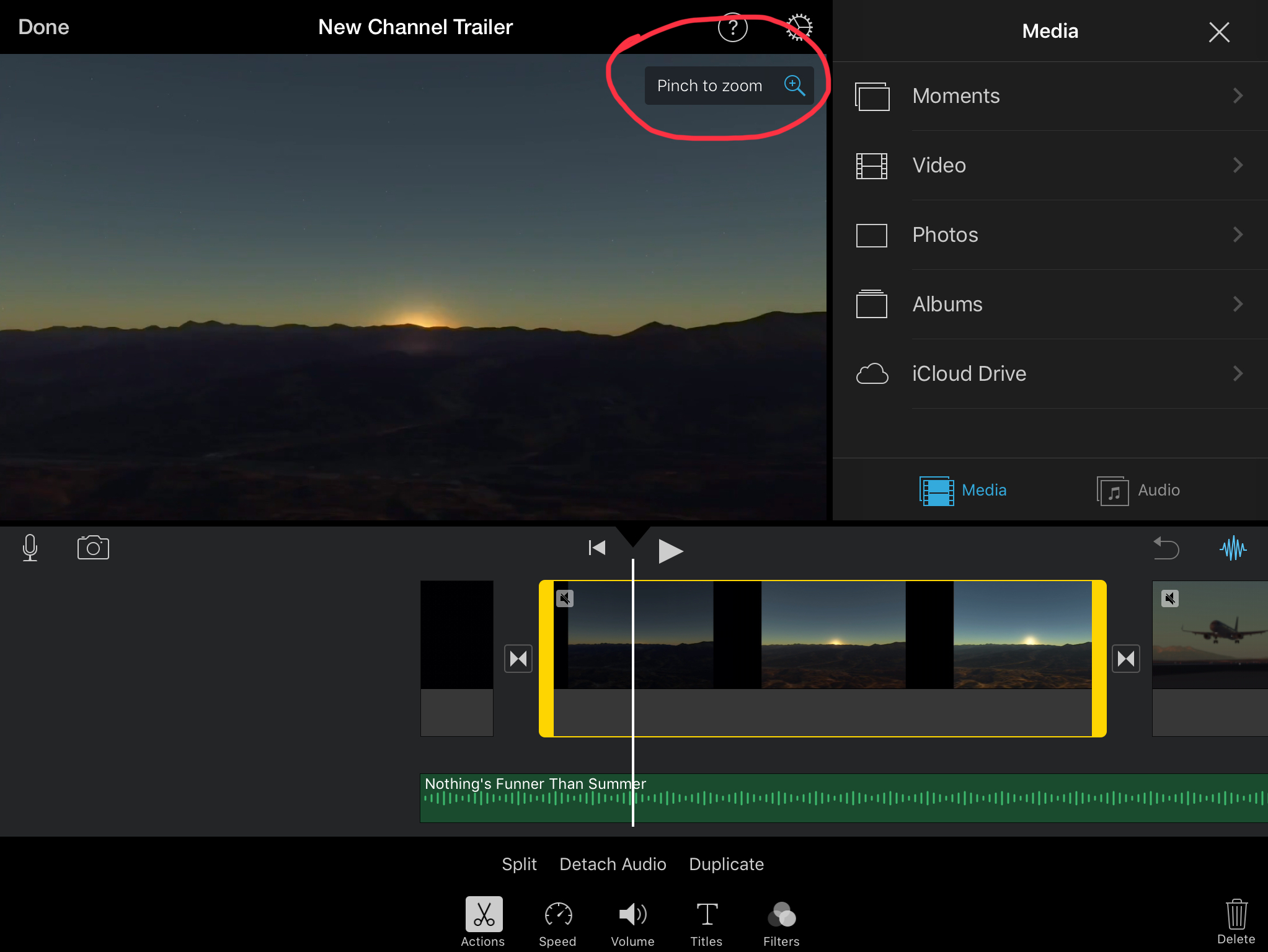Select the Media tab
Image resolution: width=1268 pixels, height=952 pixels.
click(x=963, y=491)
